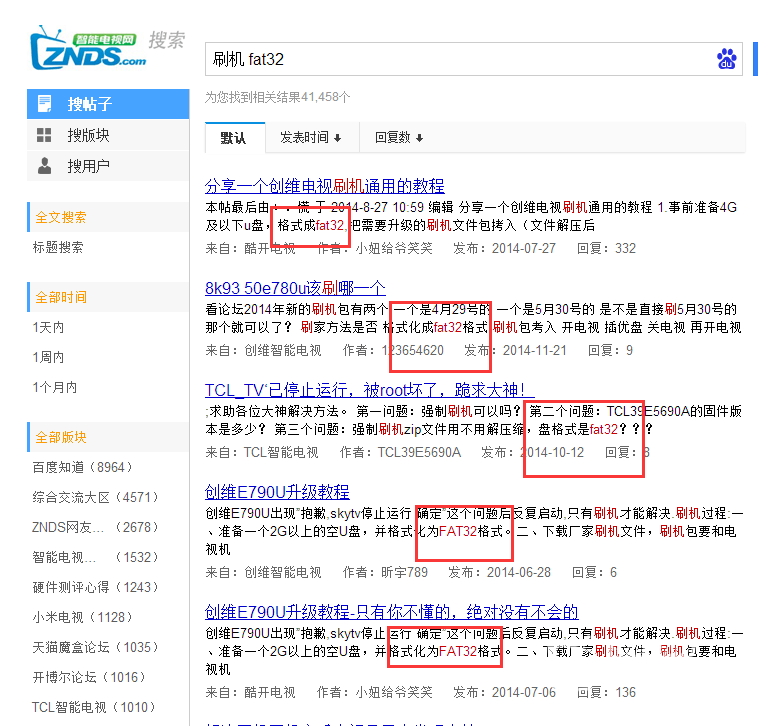This screenshot has width=758, height=726.
Task: Select 全部时间 time filter
Action: tap(61, 297)
